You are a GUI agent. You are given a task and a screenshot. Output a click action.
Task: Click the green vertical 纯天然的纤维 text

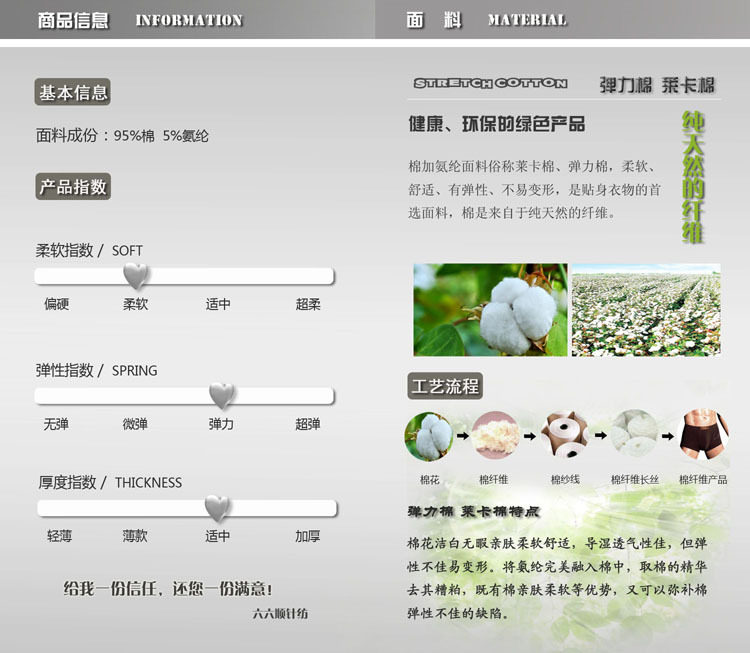(x=693, y=177)
